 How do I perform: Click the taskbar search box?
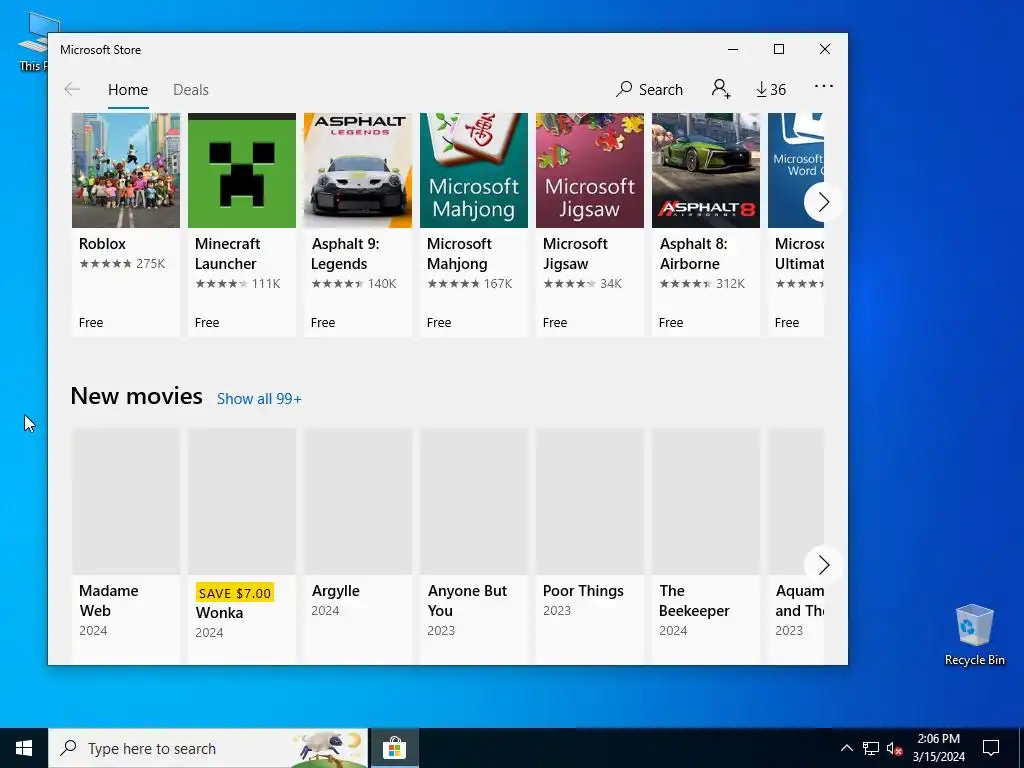pos(208,748)
